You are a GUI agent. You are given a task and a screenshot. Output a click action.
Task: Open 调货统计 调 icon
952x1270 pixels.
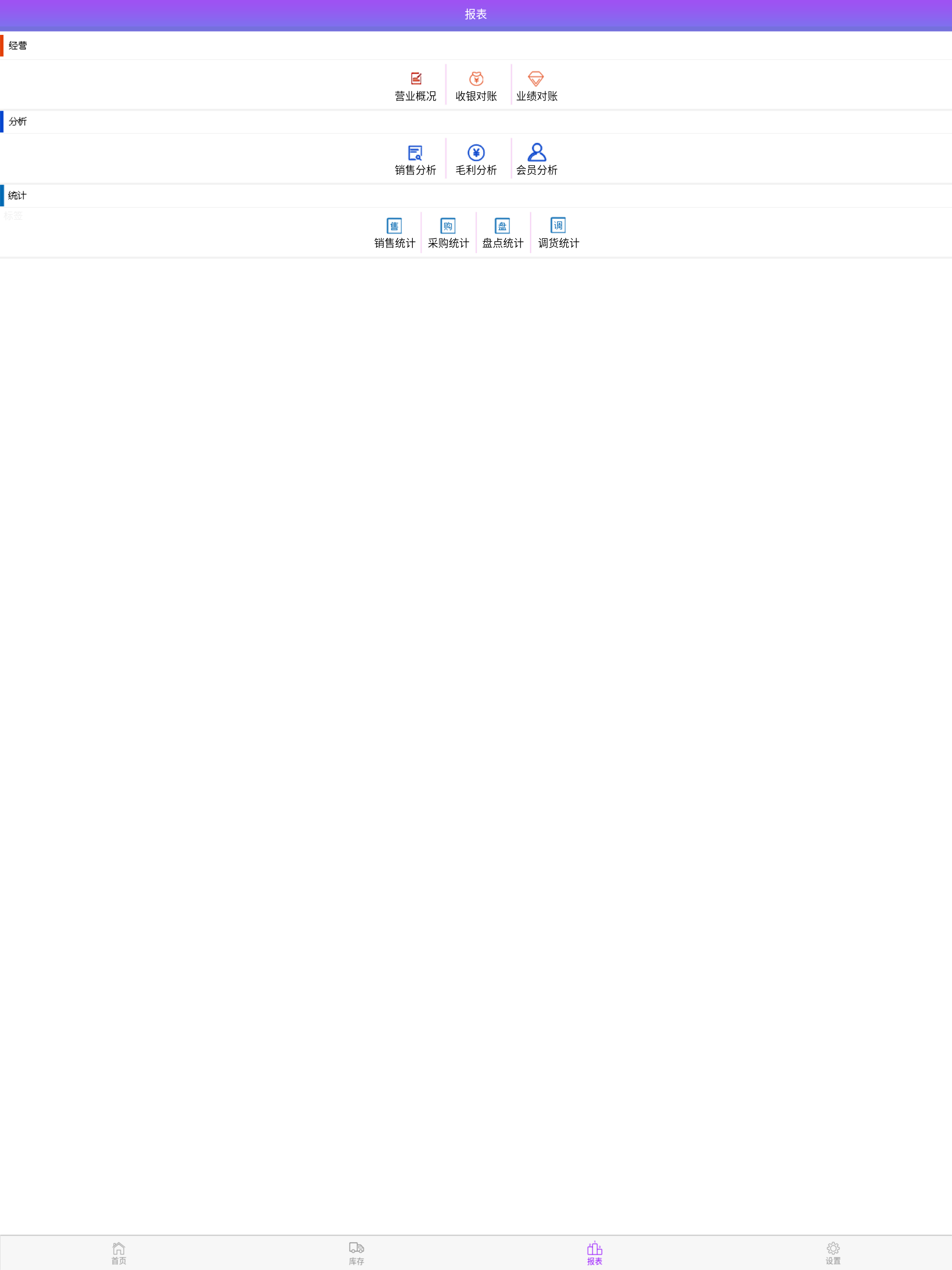pos(558,225)
